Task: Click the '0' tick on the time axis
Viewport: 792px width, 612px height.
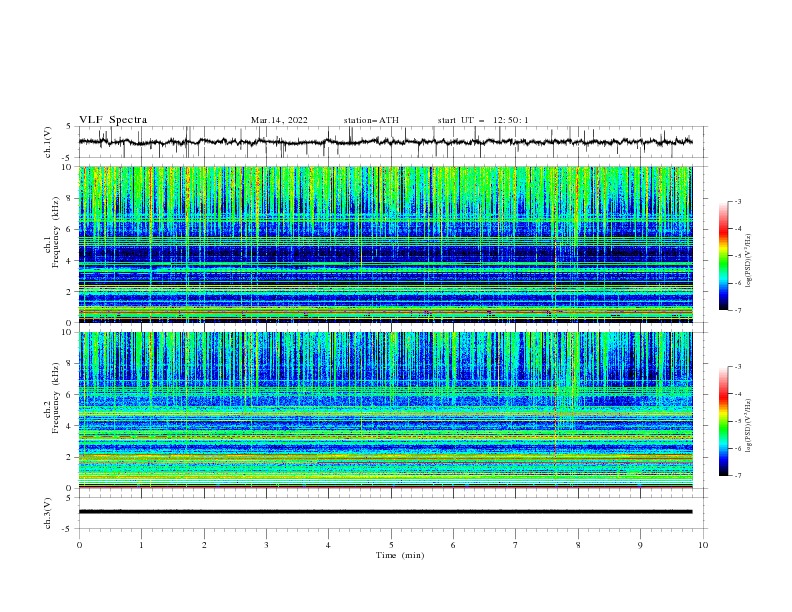Action: pyautogui.click(x=79, y=545)
